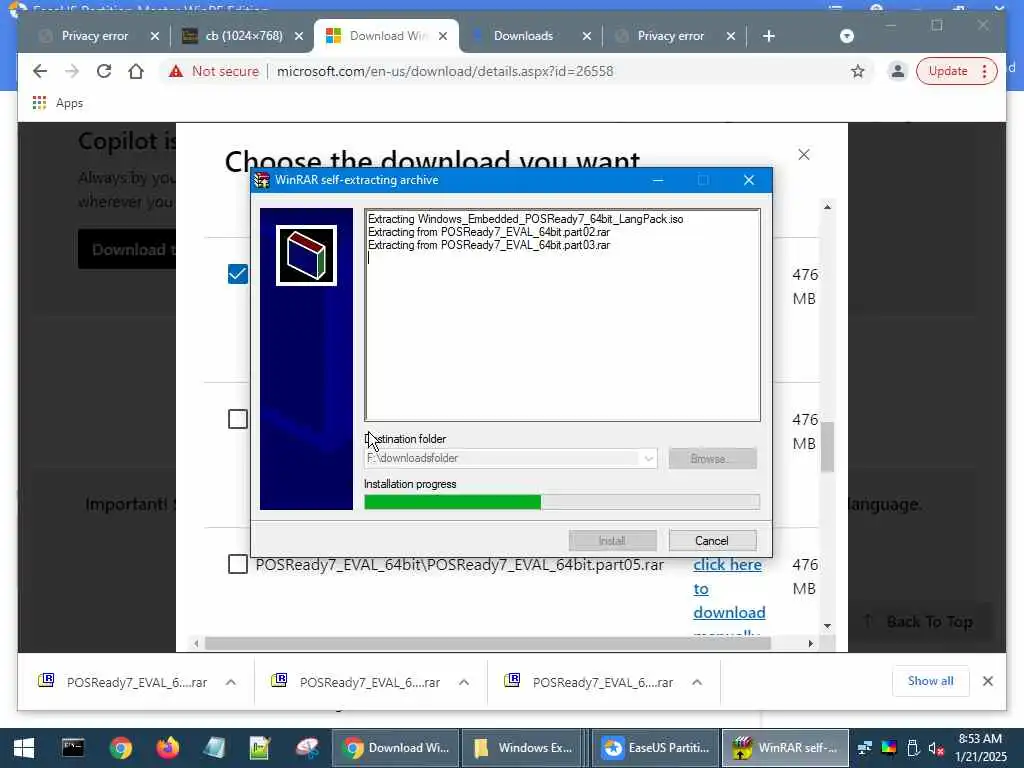
Task: Open the notepad-style pinned taskbar icon
Action: (214, 748)
